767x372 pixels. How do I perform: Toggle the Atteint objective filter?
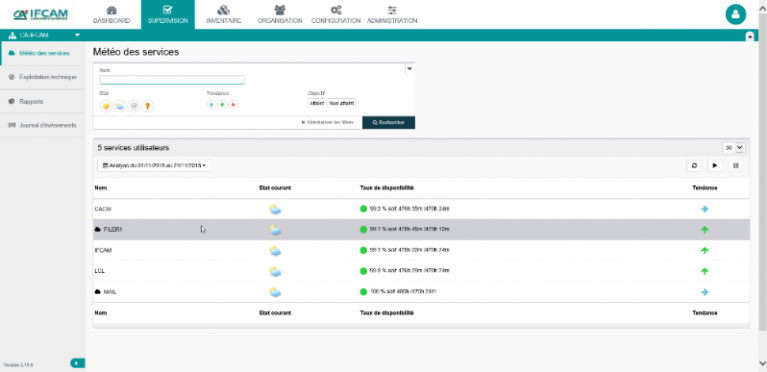316,103
